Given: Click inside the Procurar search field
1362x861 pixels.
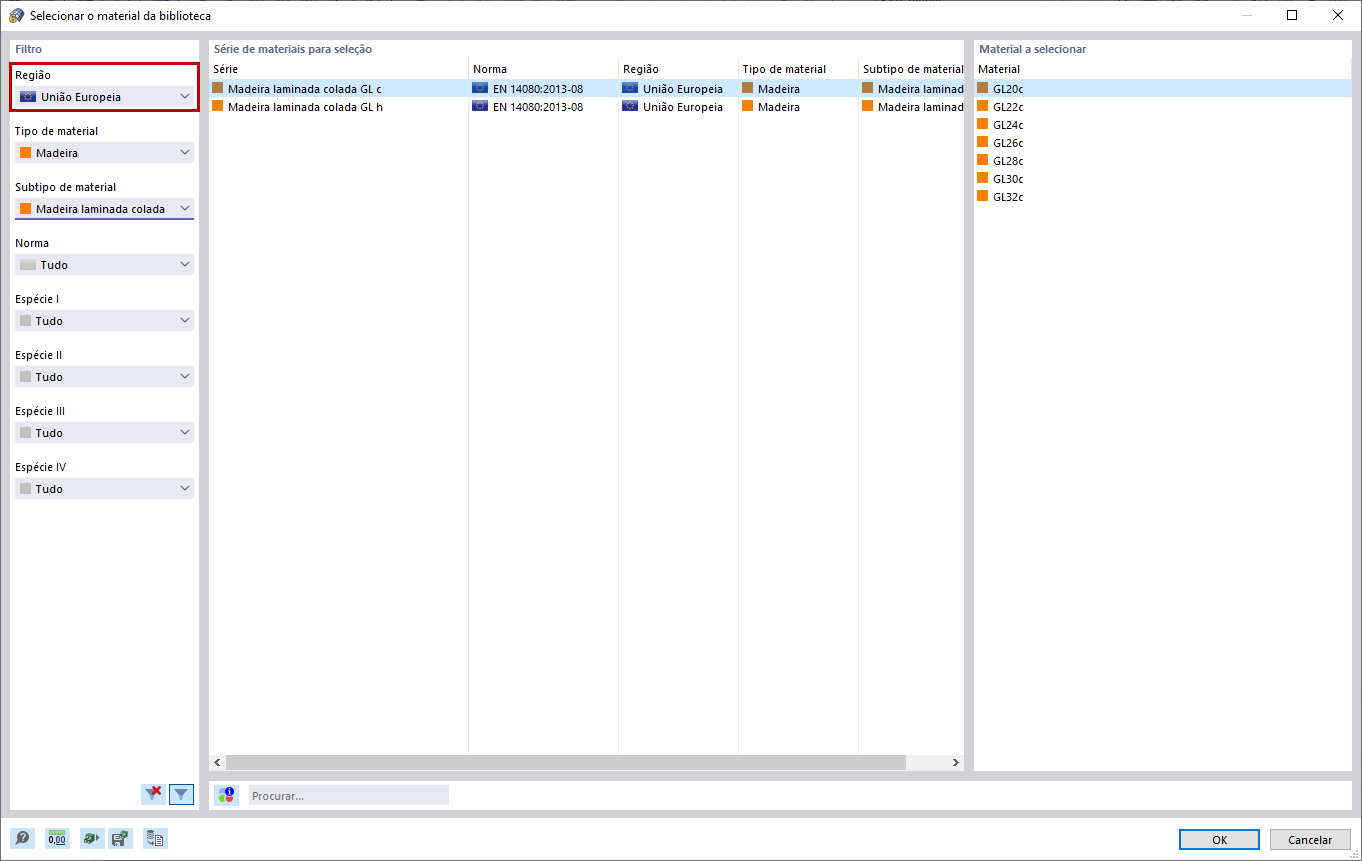Looking at the screenshot, I should 348,794.
